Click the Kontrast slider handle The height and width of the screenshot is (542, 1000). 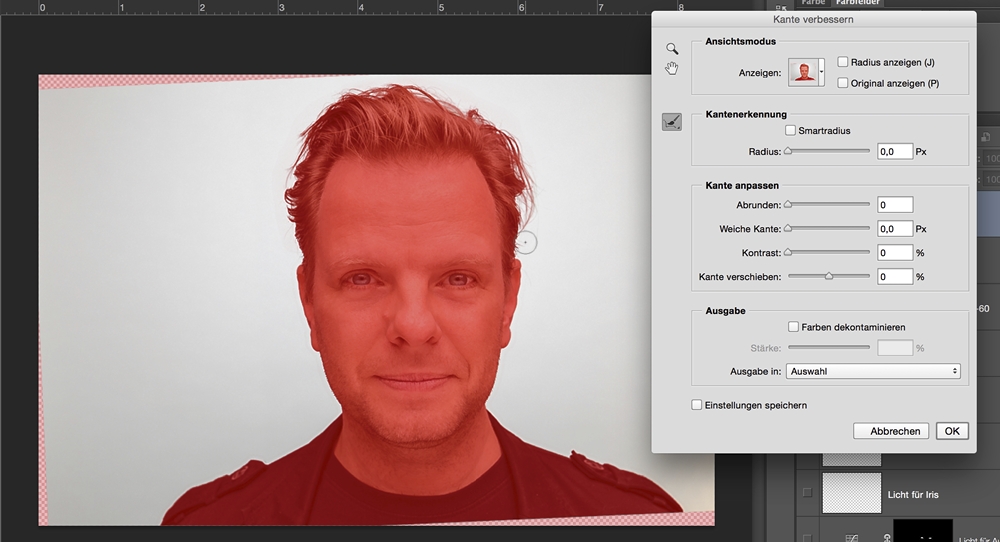788,253
